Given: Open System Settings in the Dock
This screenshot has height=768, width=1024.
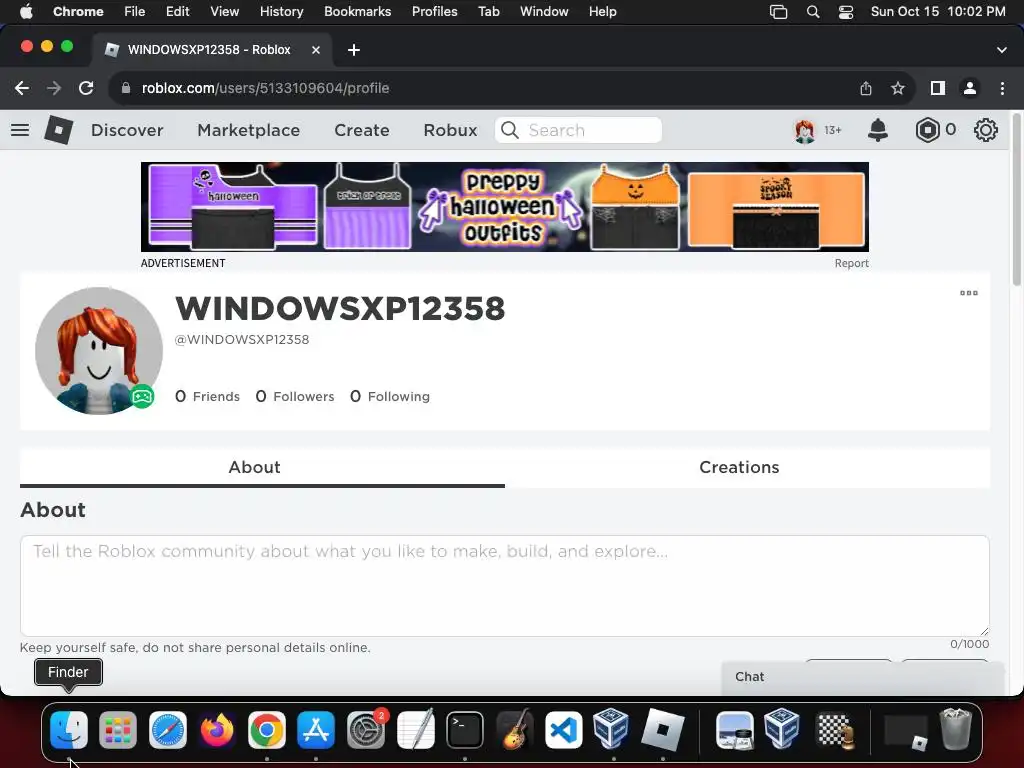Looking at the screenshot, I should [x=366, y=729].
